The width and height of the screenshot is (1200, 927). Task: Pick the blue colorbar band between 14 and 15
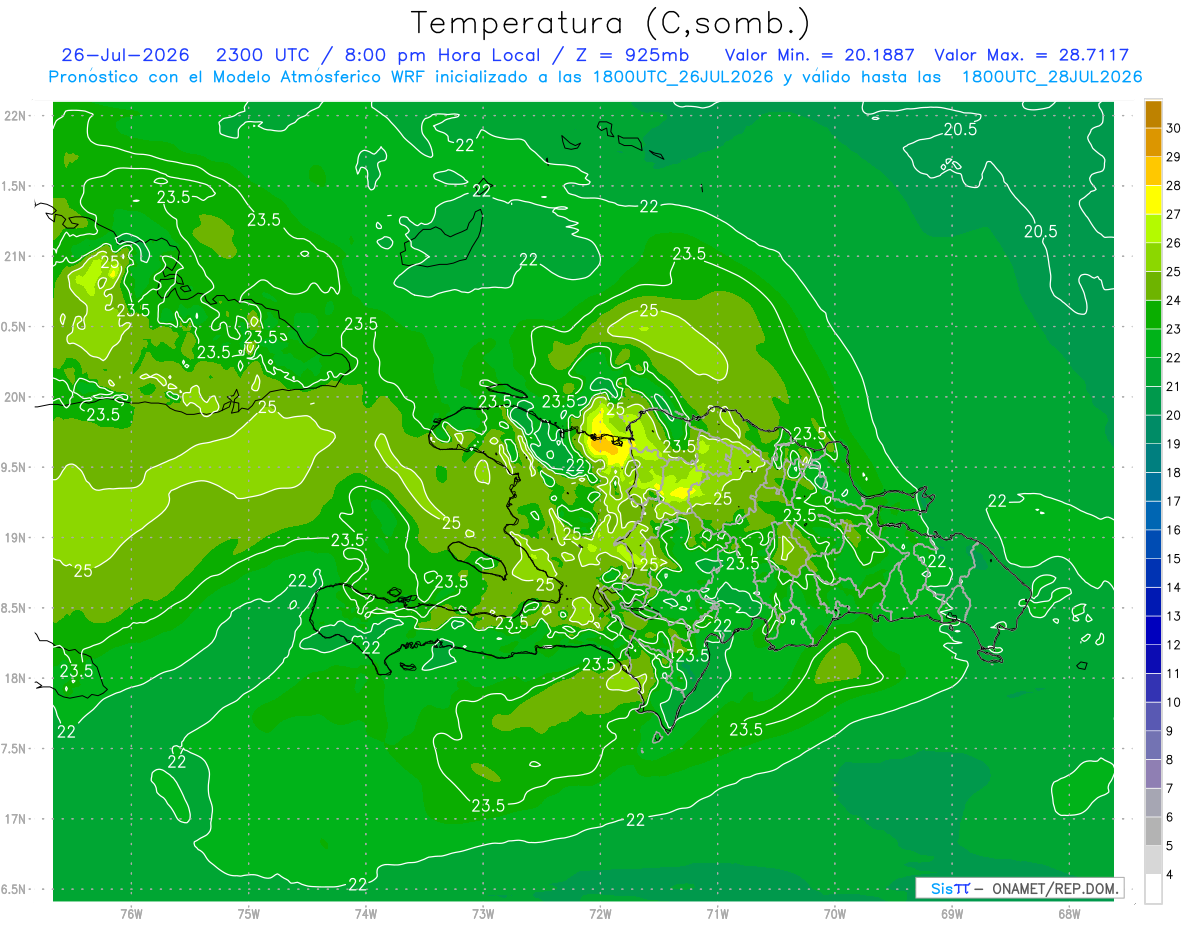[1153, 573]
